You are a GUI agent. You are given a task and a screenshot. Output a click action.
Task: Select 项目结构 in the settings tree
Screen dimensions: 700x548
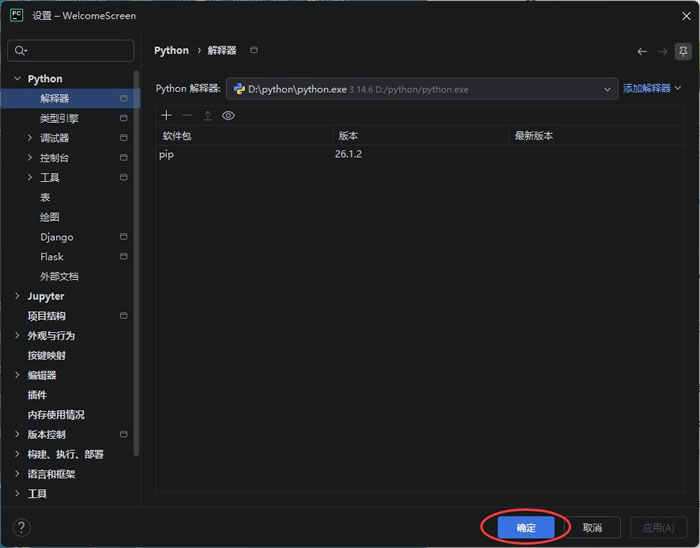(x=46, y=316)
